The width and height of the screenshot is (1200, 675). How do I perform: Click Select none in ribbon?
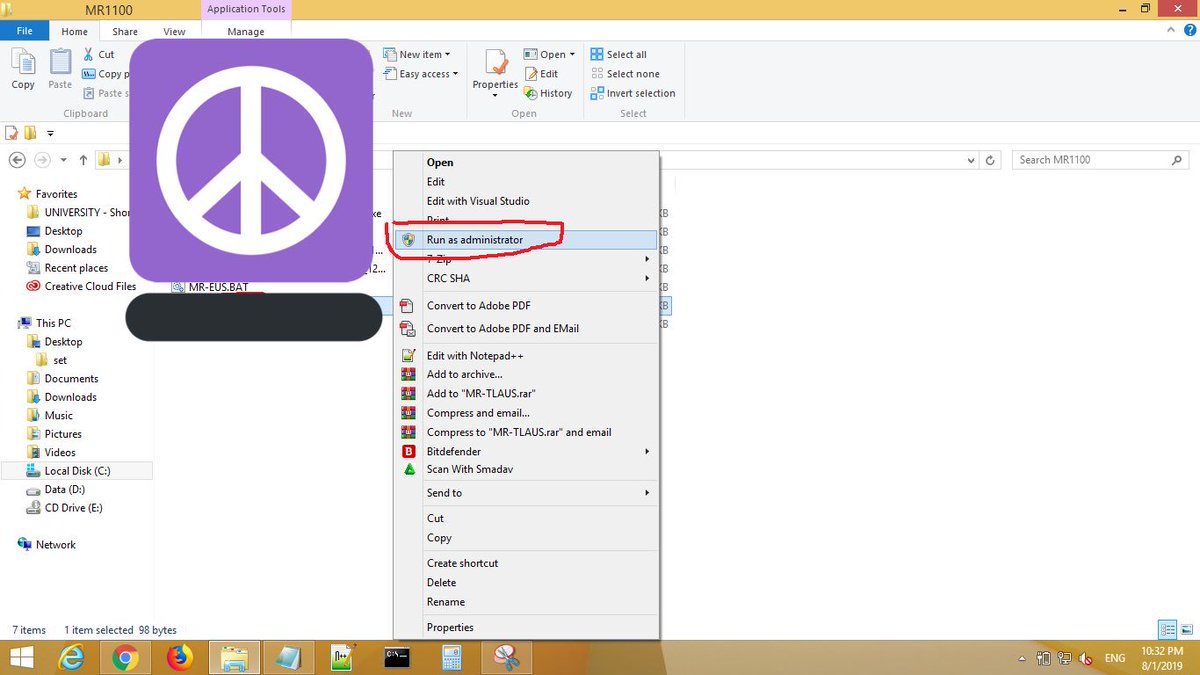(625, 74)
